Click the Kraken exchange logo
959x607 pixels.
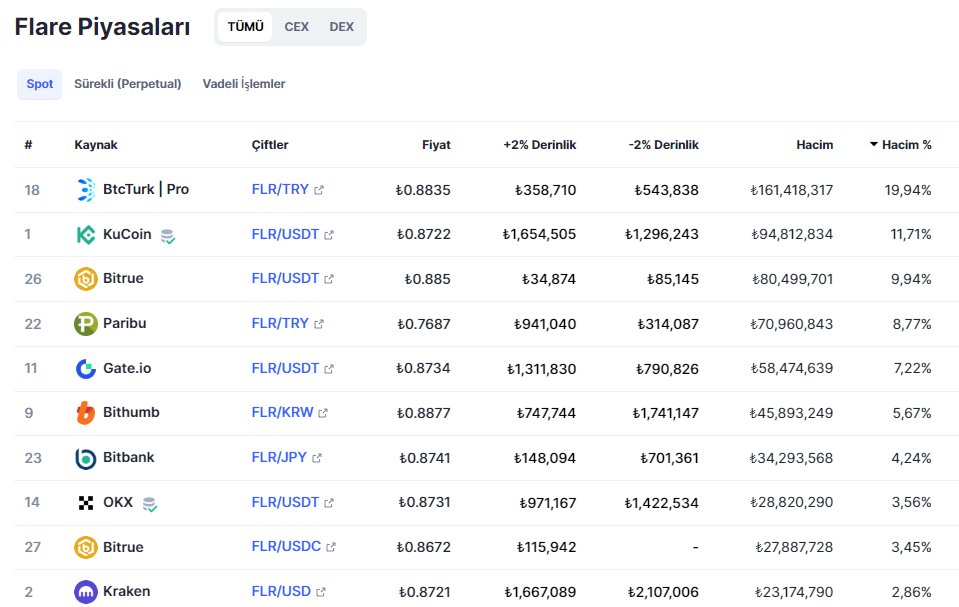(x=86, y=592)
